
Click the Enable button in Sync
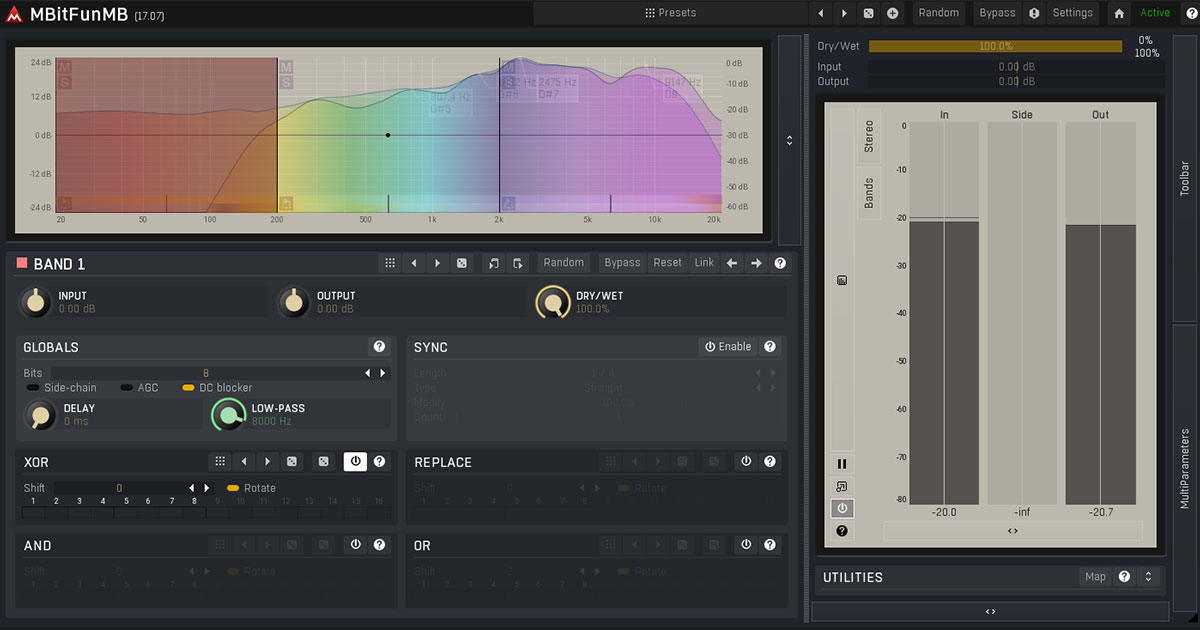727,347
